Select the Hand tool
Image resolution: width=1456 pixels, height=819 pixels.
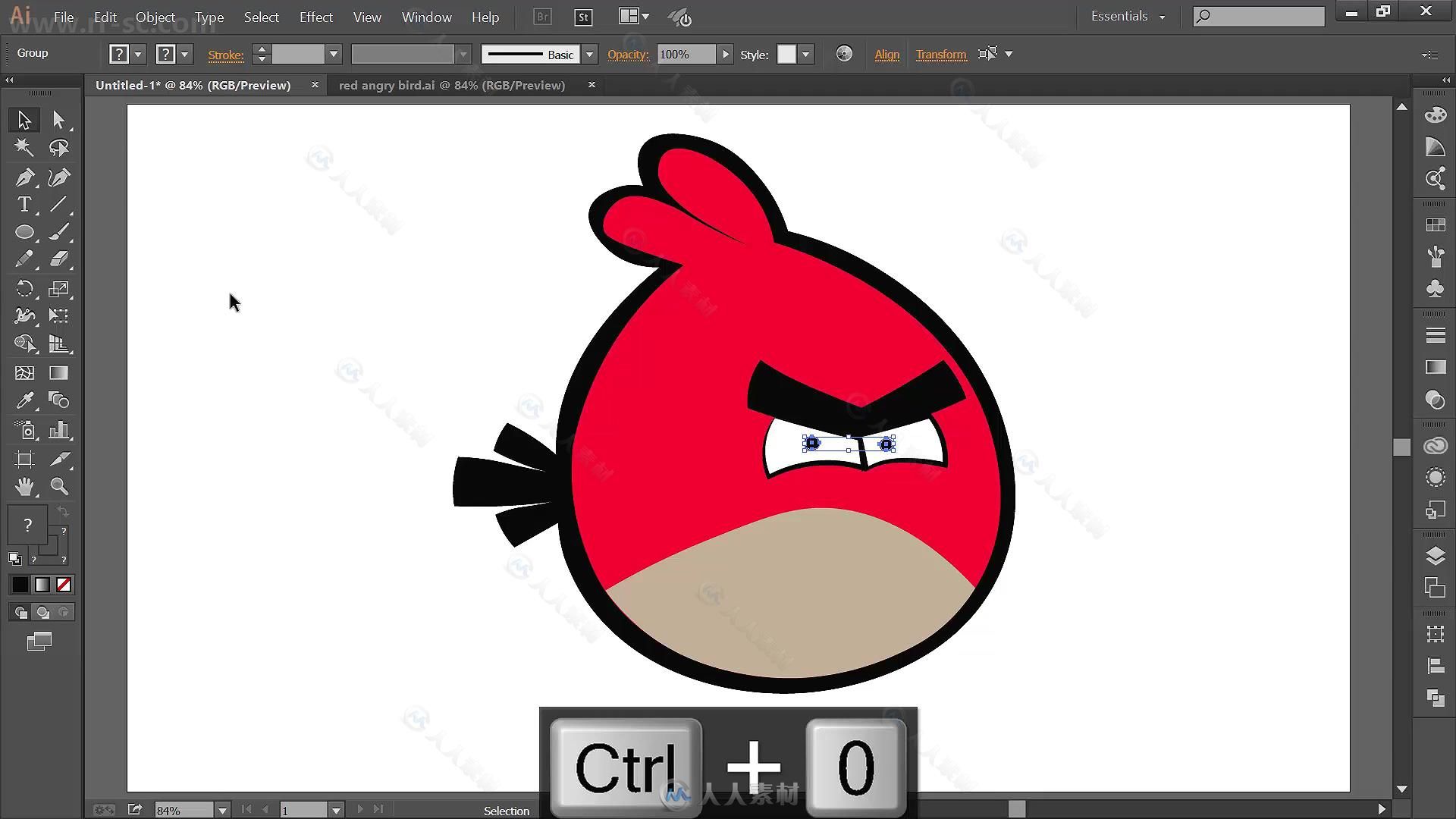coord(24,486)
